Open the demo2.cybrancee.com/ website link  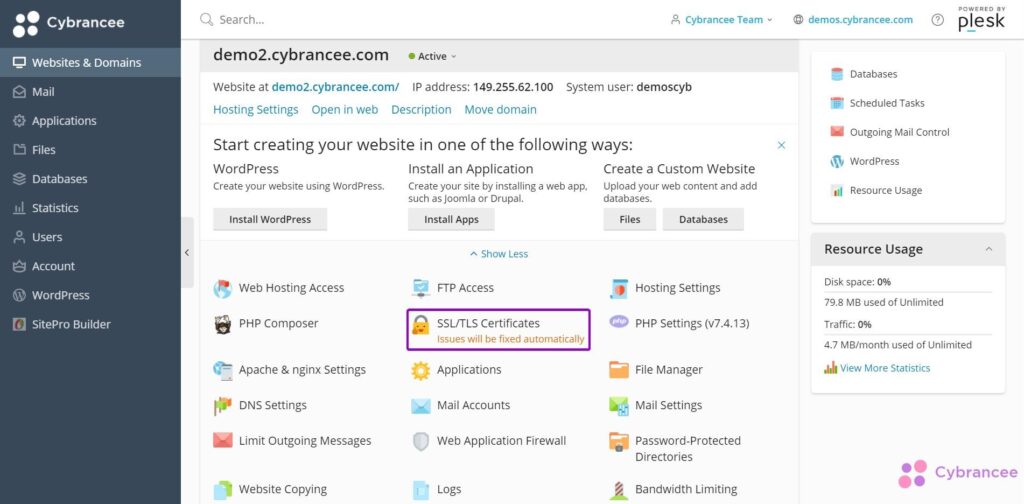tap(335, 87)
